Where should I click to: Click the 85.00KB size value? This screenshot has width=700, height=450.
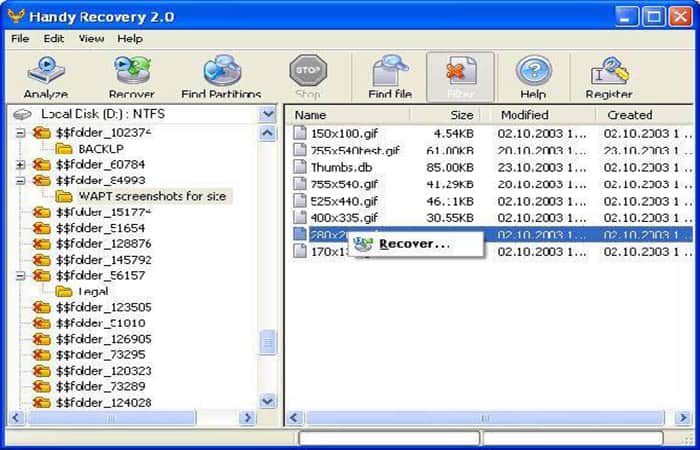click(x=450, y=167)
